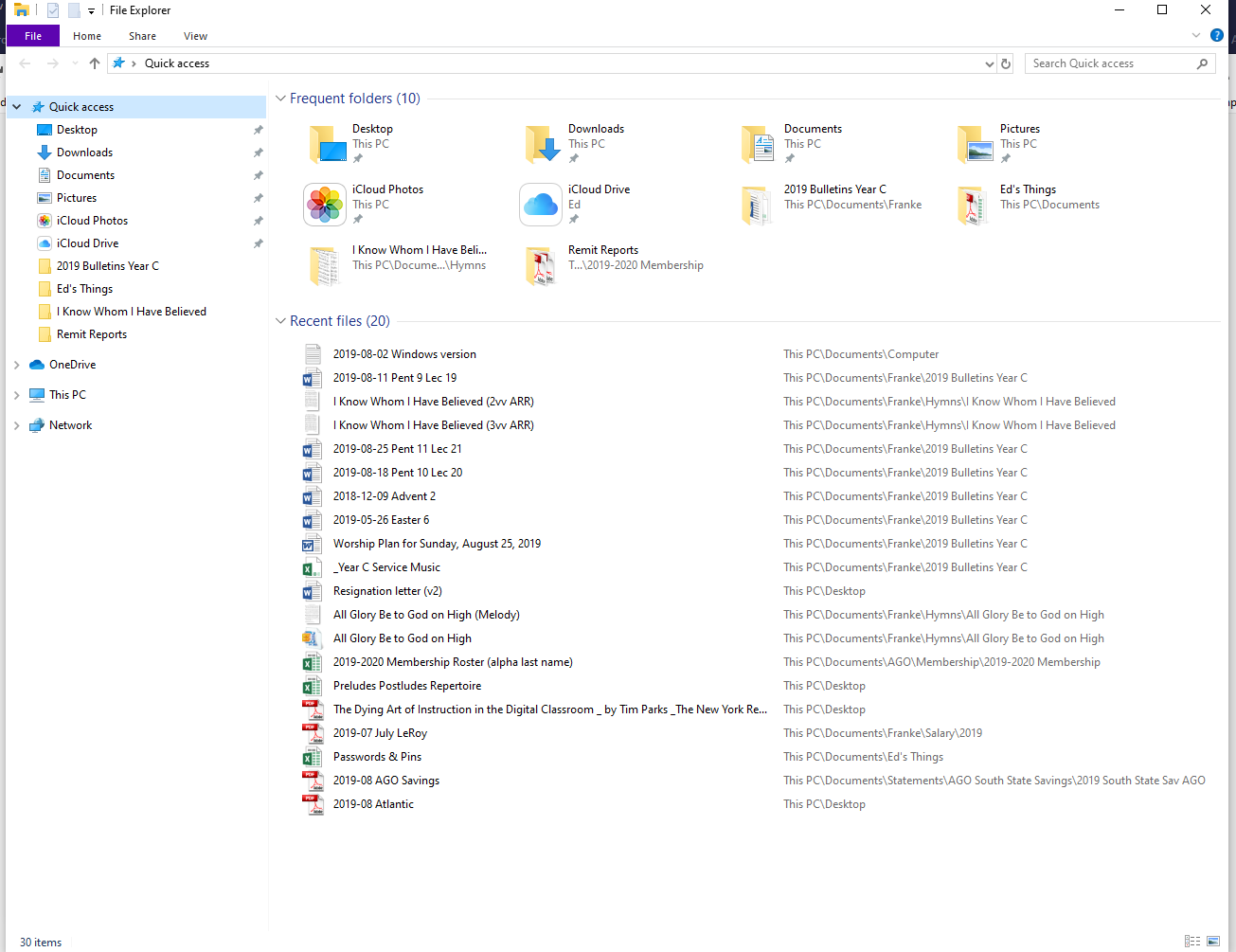
Task: Select the Pictures frequent folder icon
Action: 975,144
